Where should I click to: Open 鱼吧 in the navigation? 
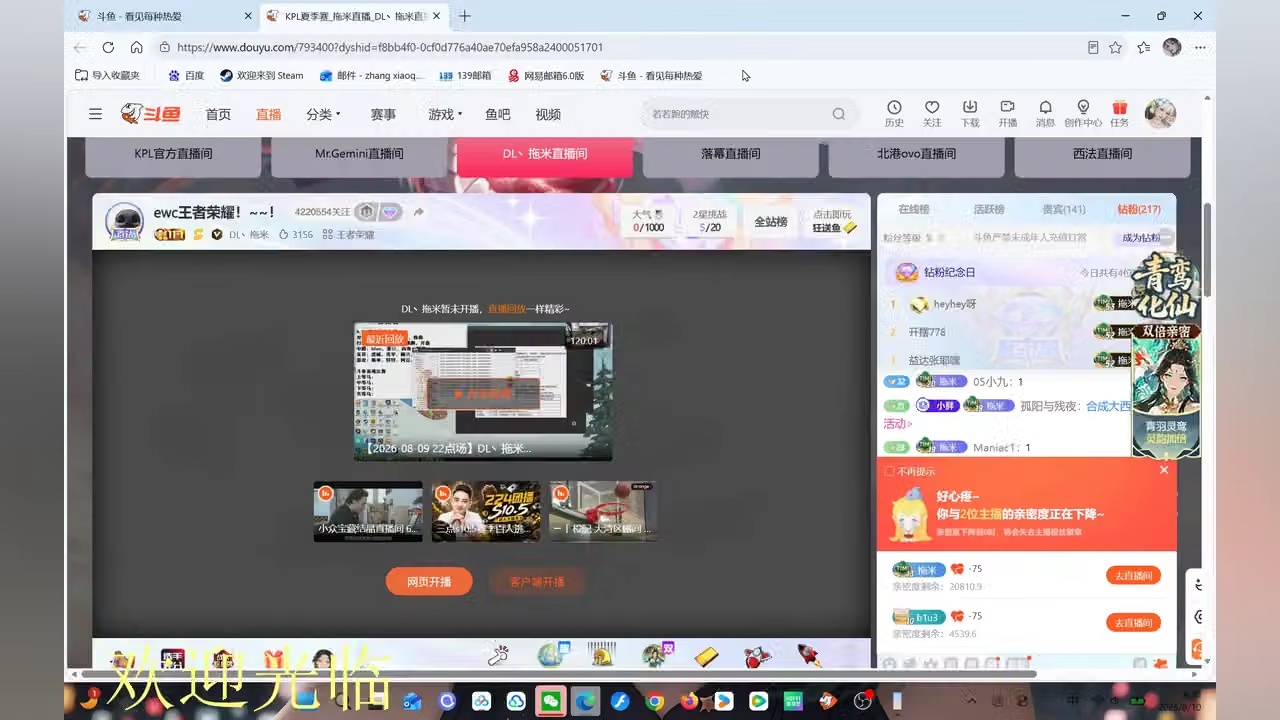coord(498,114)
